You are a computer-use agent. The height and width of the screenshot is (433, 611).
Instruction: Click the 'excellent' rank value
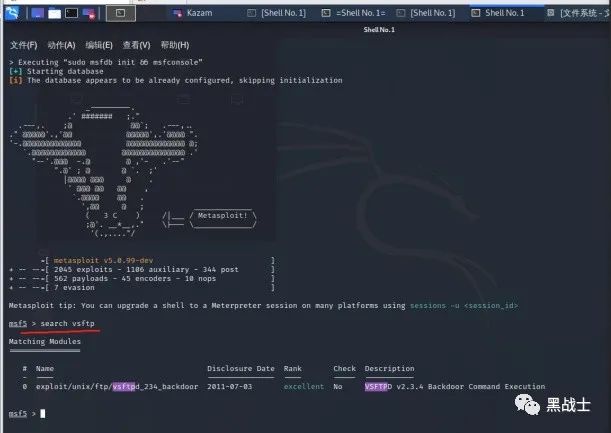[304, 387]
